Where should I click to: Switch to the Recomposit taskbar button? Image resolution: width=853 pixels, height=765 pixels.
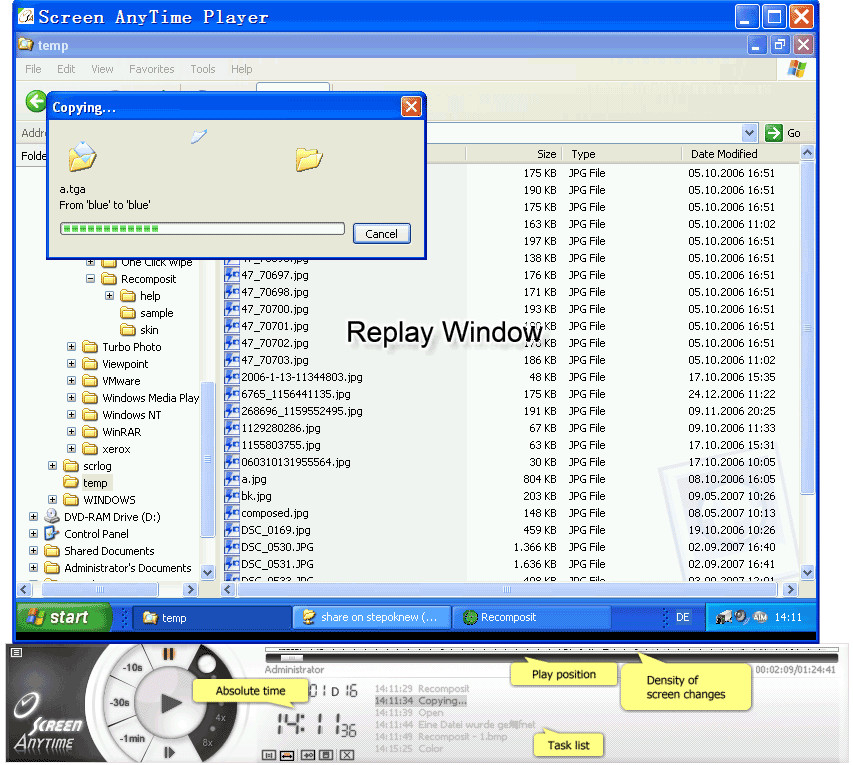(531, 618)
